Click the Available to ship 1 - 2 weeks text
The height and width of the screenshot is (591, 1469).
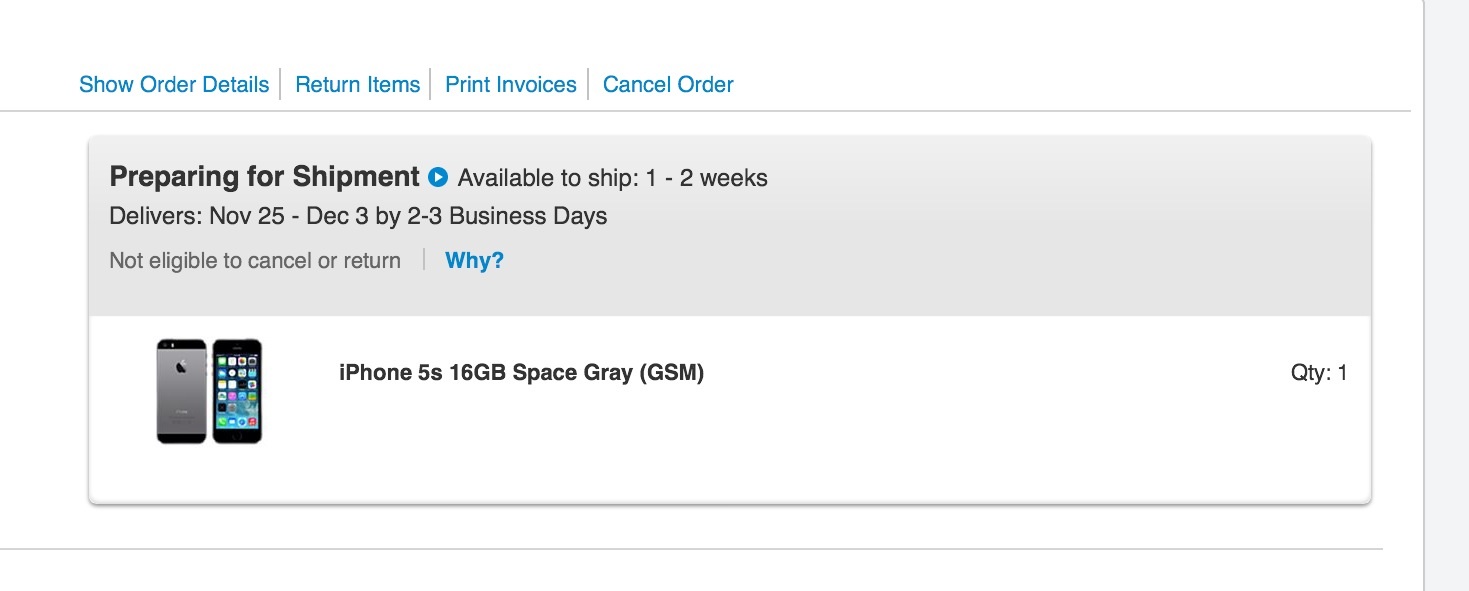pyautogui.click(x=613, y=179)
